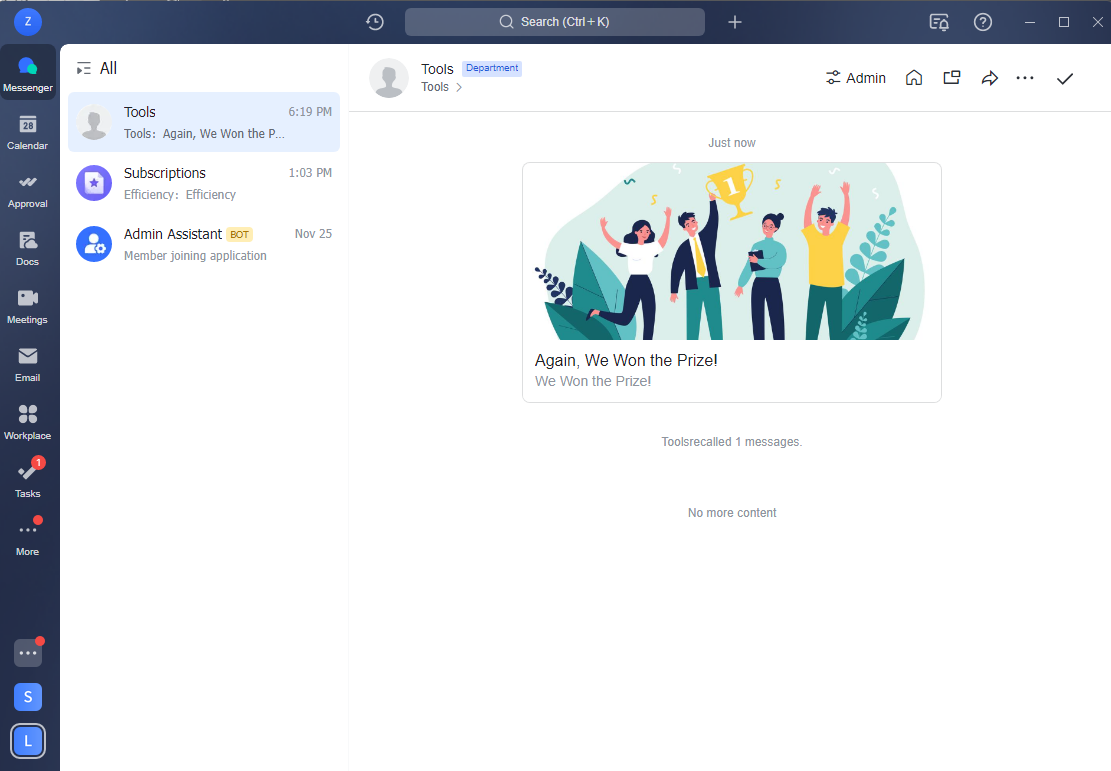The width and height of the screenshot is (1111, 771).
Task: Open Meetings from the sidebar
Action: coord(28,305)
